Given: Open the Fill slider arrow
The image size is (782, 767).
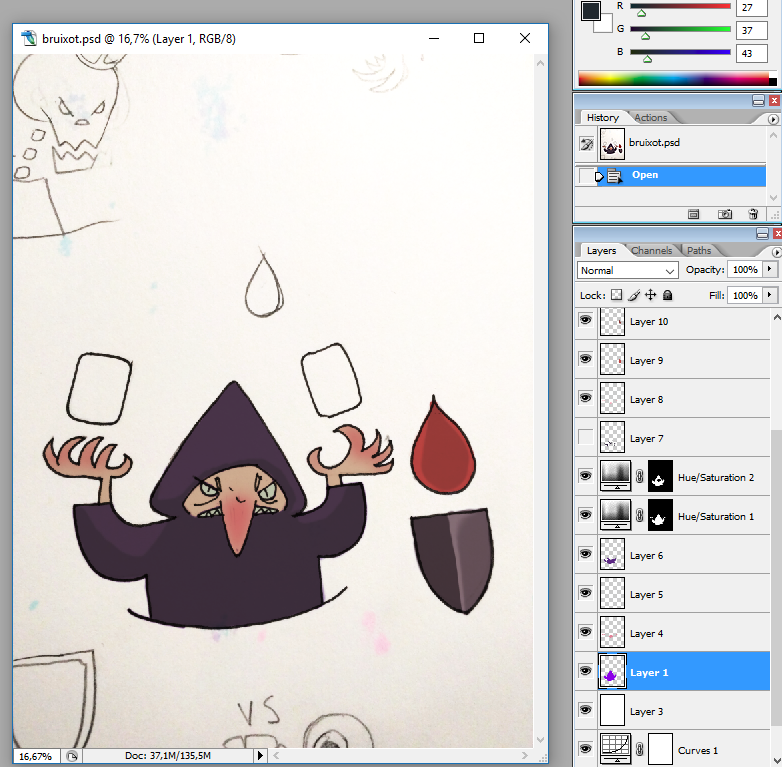Looking at the screenshot, I should click(x=770, y=295).
